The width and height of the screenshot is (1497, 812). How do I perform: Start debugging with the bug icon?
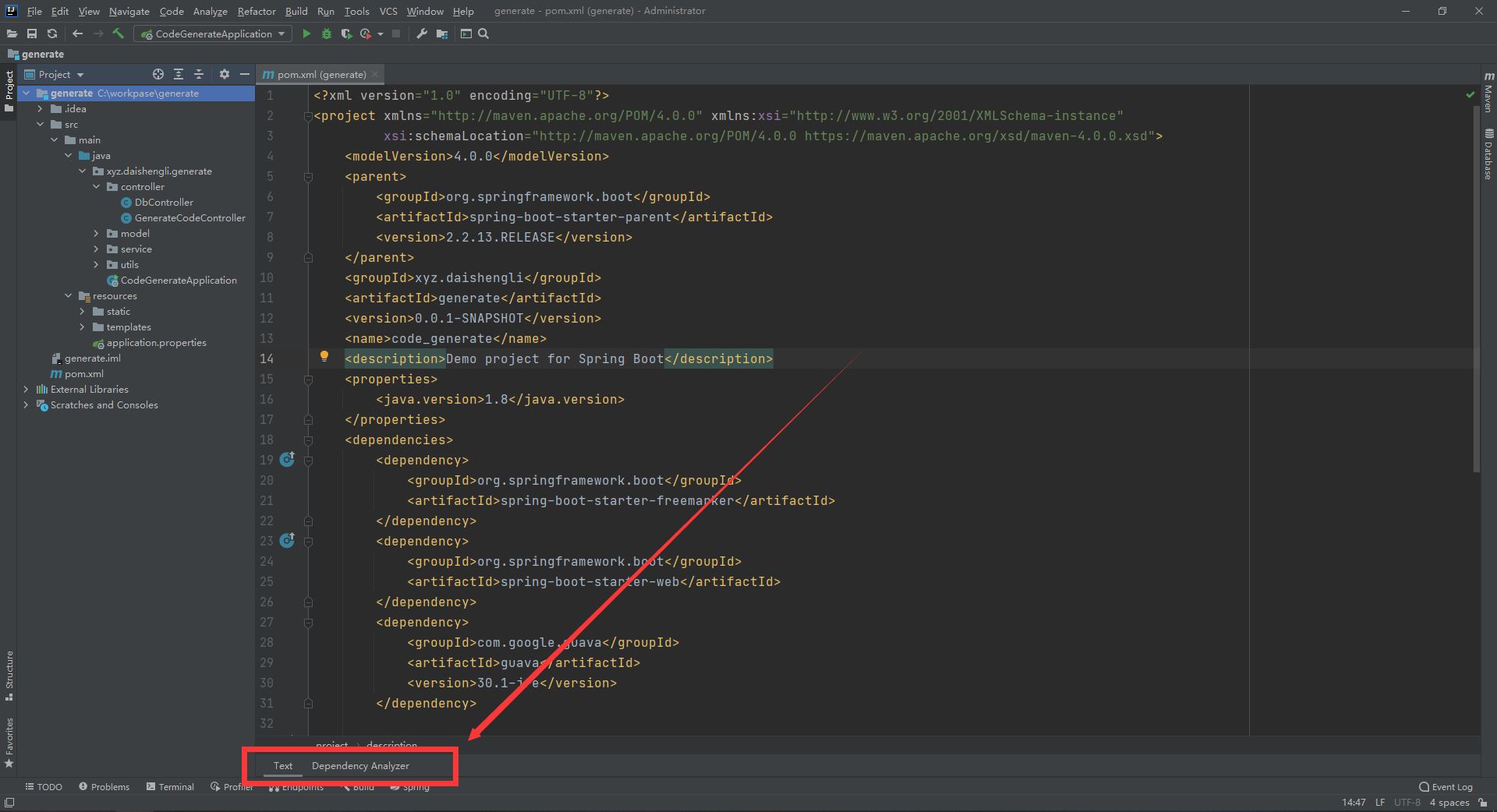tap(327, 34)
